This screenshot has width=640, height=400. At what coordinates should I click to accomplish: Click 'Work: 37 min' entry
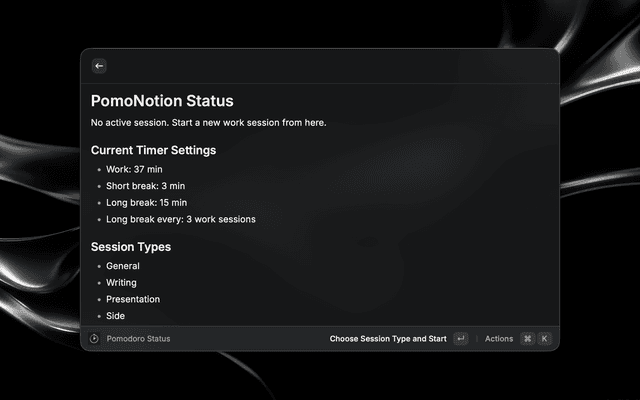click(134, 169)
